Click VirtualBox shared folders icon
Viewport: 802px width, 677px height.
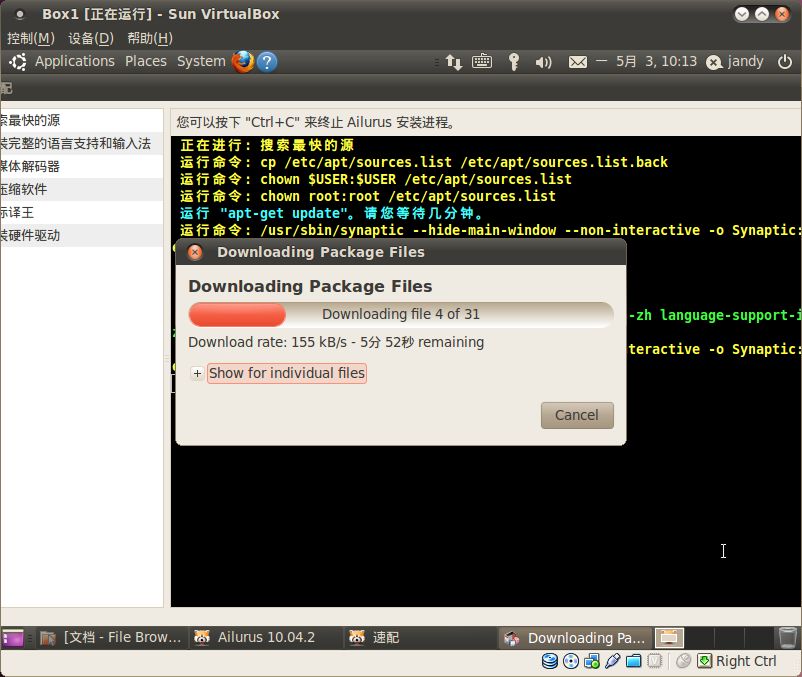pos(633,661)
